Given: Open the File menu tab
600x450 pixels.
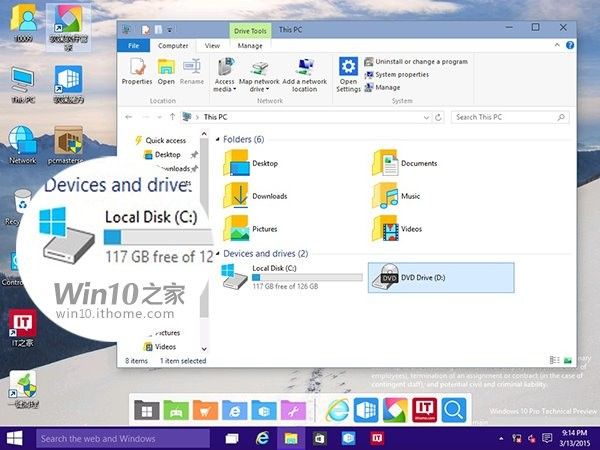Looking at the screenshot, I should point(133,45).
